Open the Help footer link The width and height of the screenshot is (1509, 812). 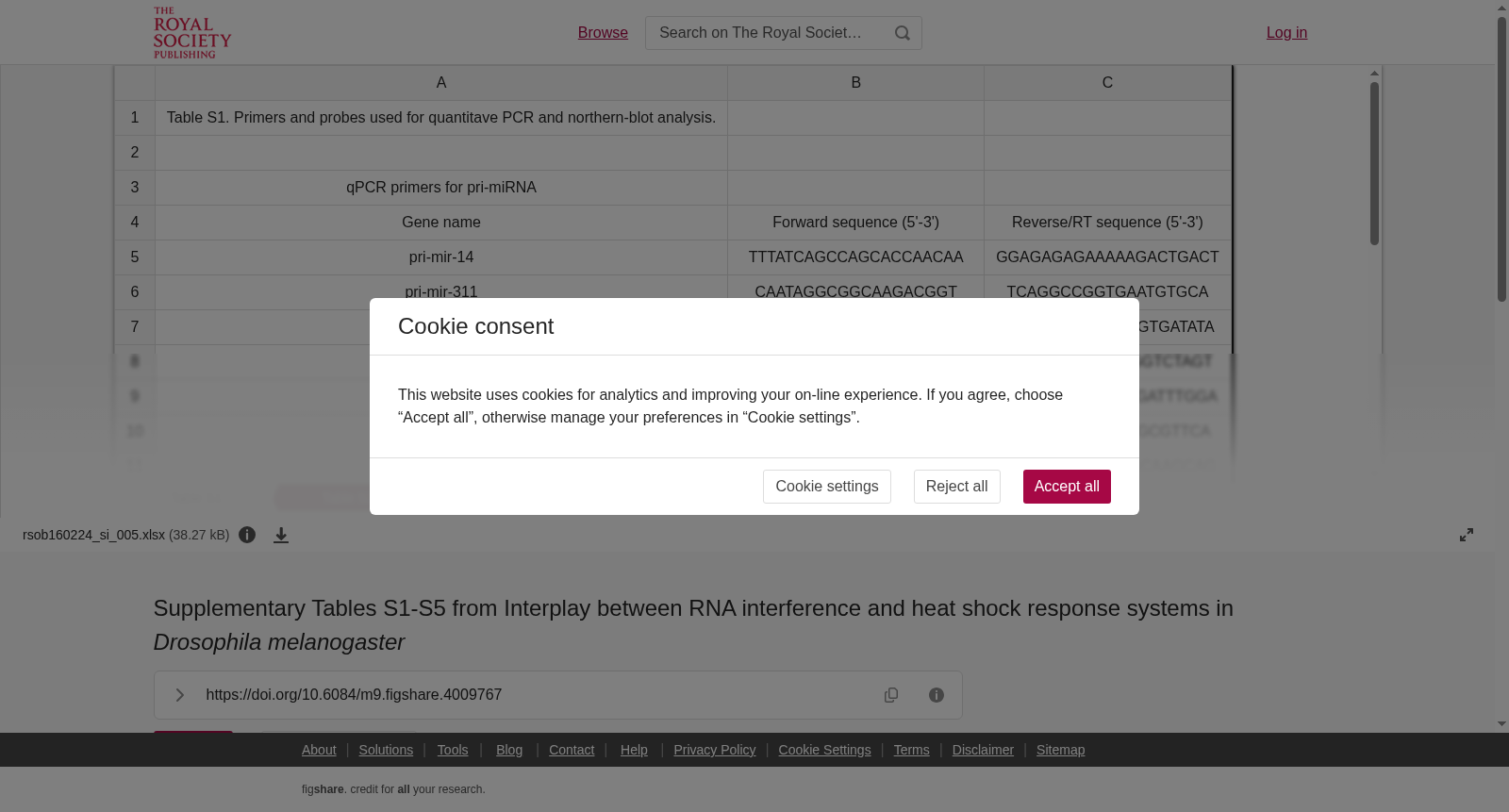pos(634,750)
